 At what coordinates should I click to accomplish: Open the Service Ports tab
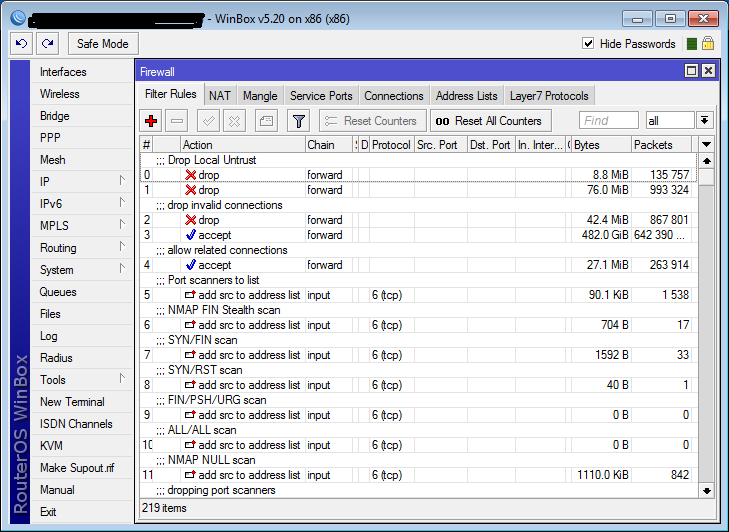point(321,96)
